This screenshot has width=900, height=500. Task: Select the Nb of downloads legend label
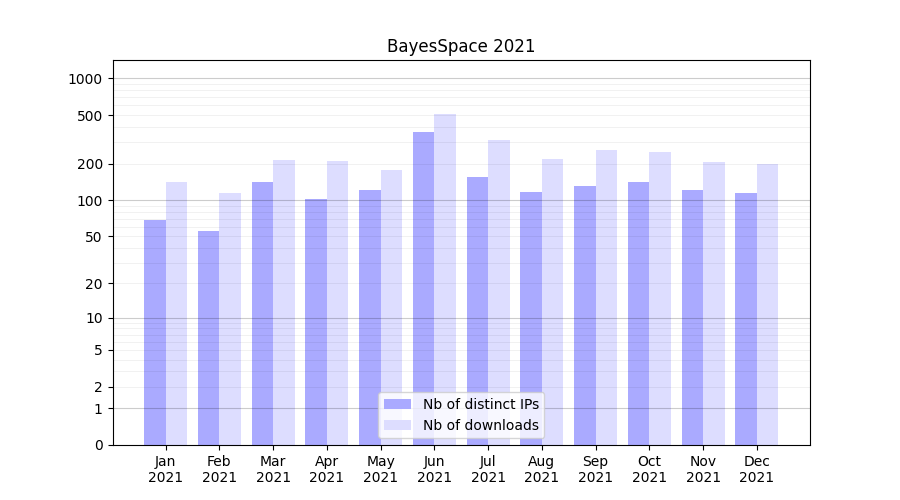pos(480,425)
